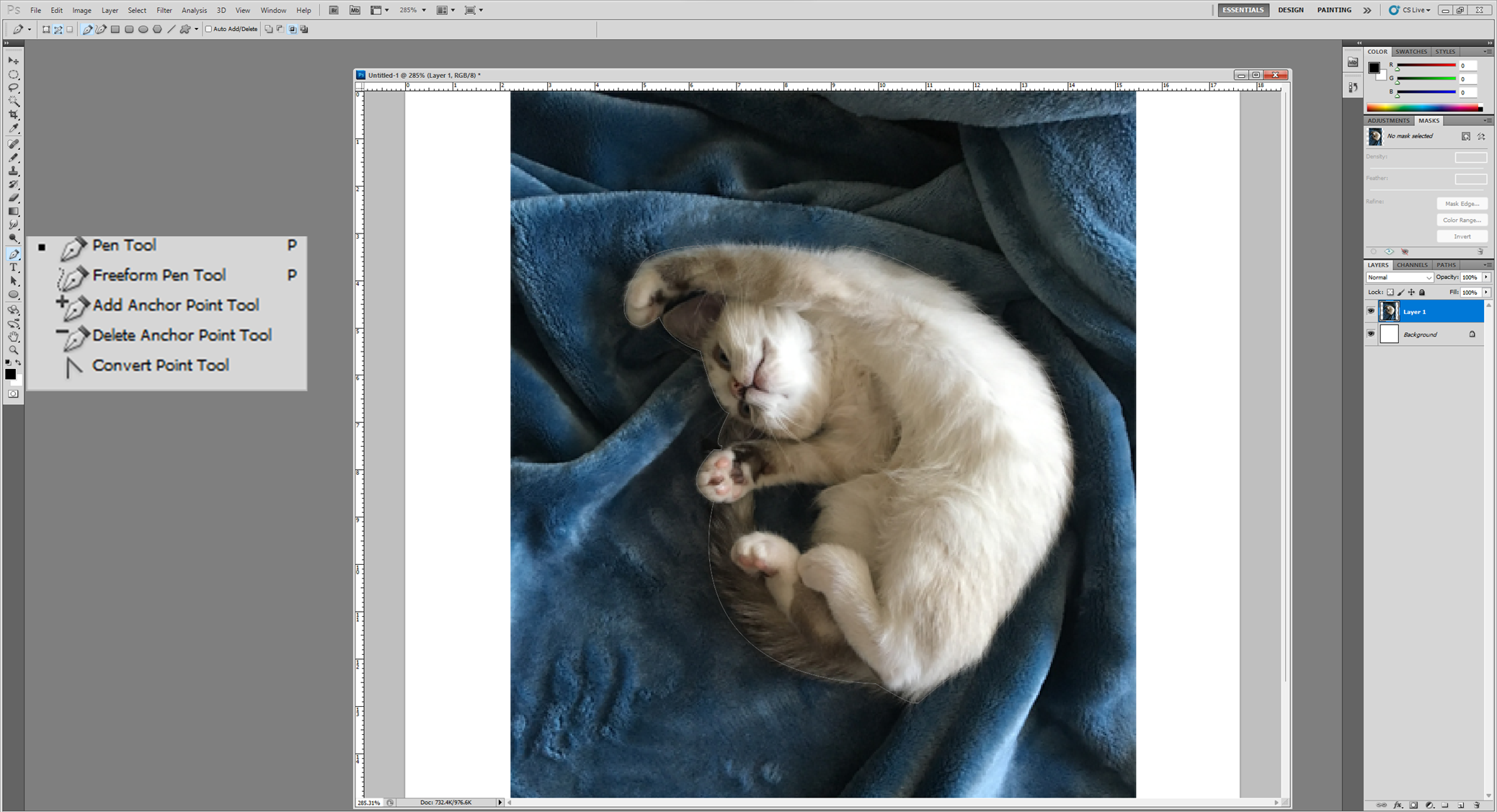Click the foreground color swatch in toolbox
Image resolution: width=1497 pixels, height=812 pixels.
click(10, 374)
